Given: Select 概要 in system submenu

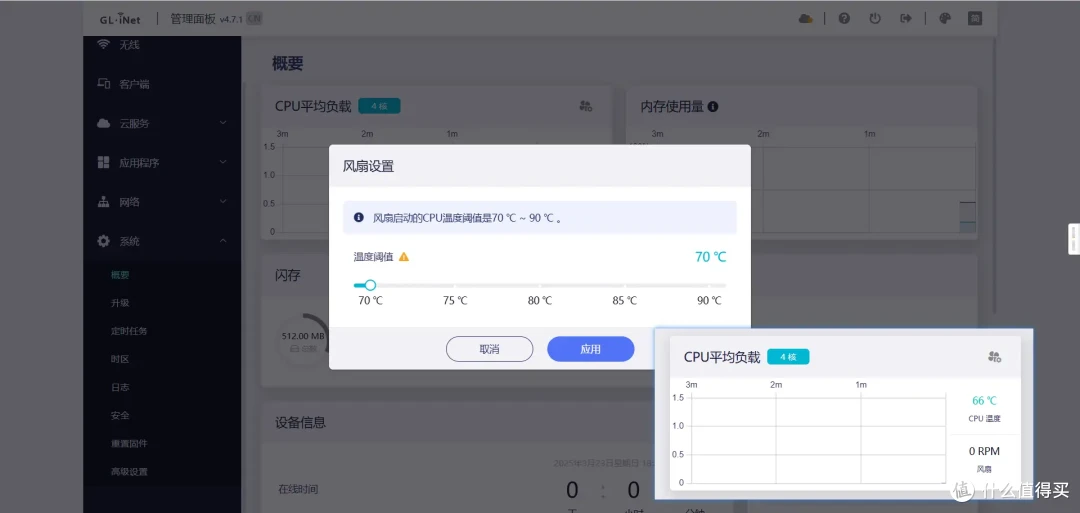Looking at the screenshot, I should 120,275.
